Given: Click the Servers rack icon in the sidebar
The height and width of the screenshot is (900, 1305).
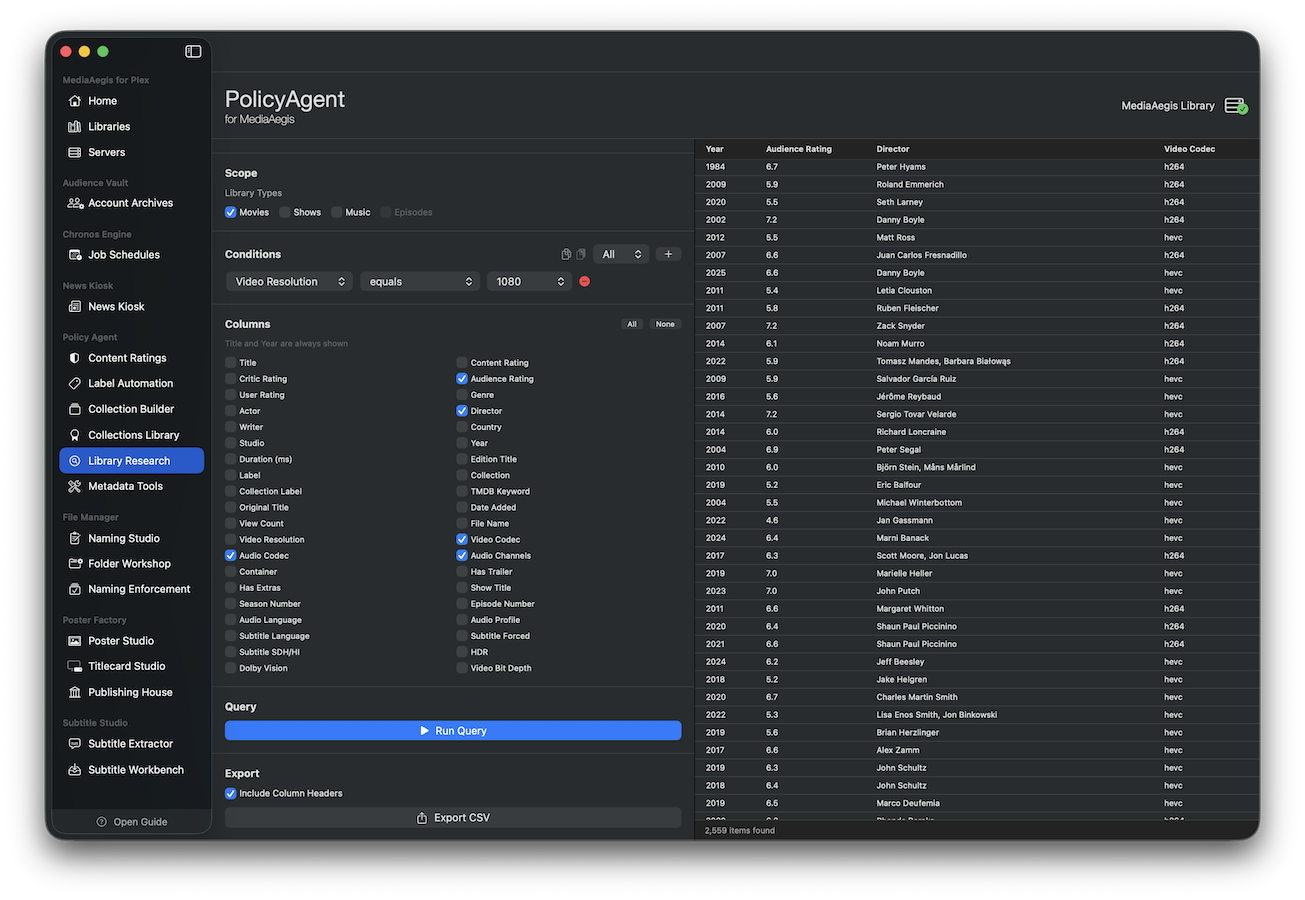Looking at the screenshot, I should tap(75, 153).
